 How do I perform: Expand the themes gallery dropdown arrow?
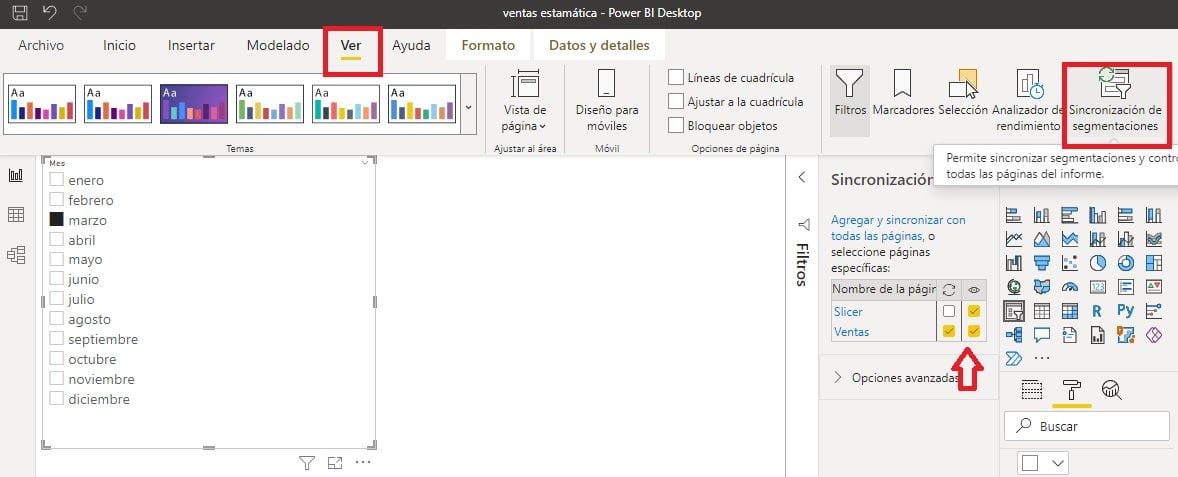point(469,104)
